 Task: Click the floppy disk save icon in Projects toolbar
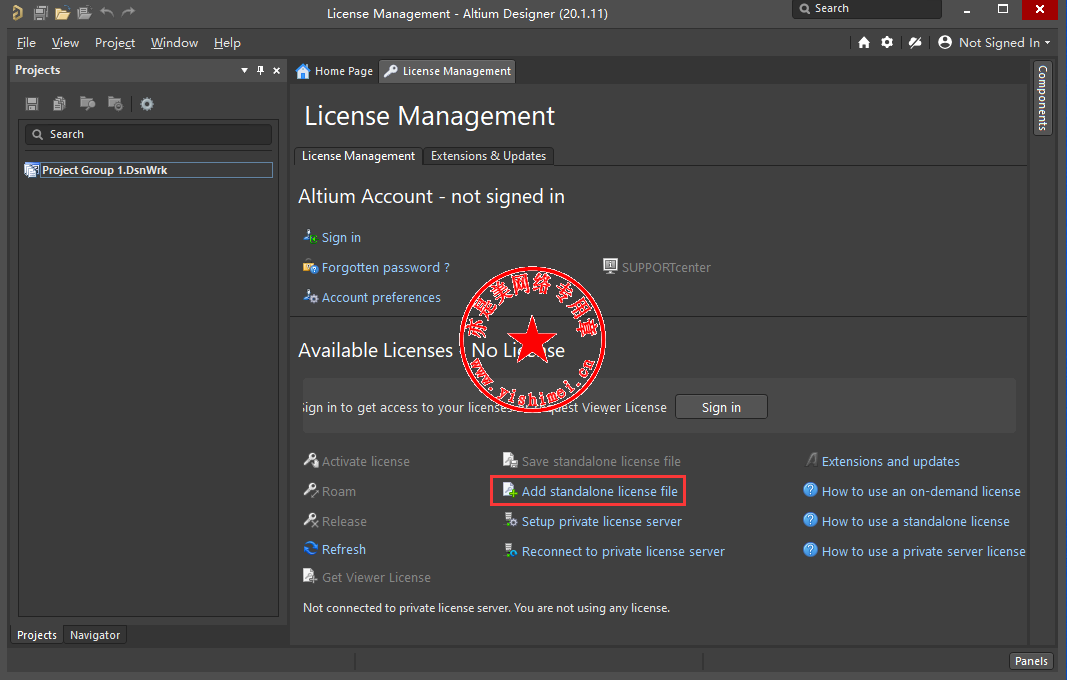pos(32,103)
